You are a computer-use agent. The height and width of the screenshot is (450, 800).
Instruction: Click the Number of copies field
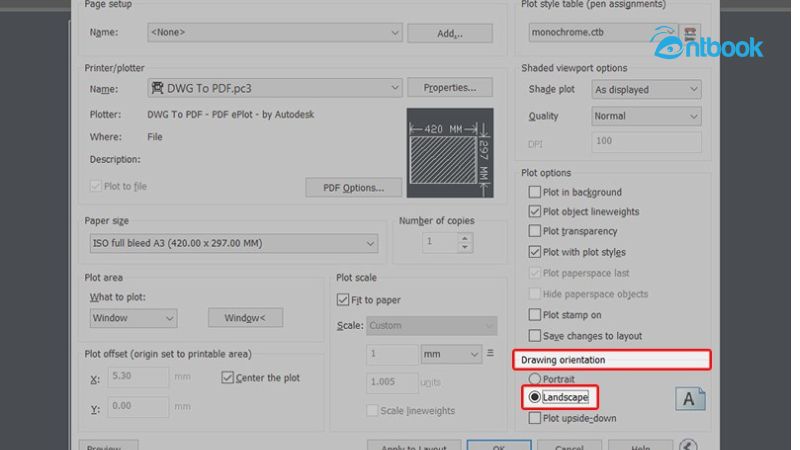click(x=440, y=242)
